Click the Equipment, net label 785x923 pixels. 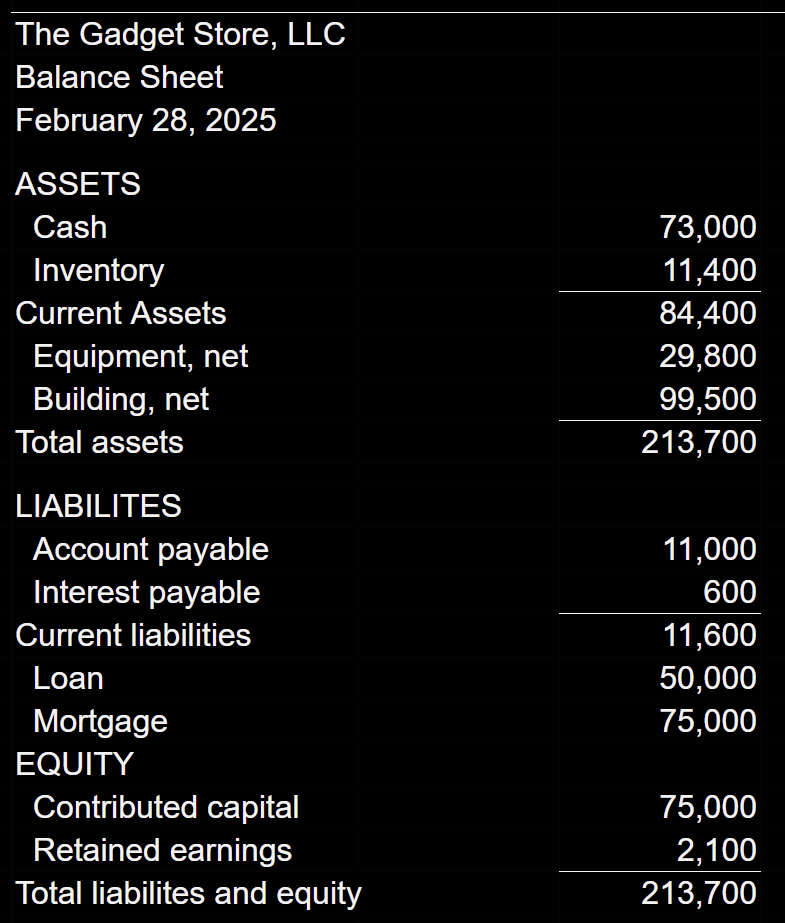click(x=141, y=357)
